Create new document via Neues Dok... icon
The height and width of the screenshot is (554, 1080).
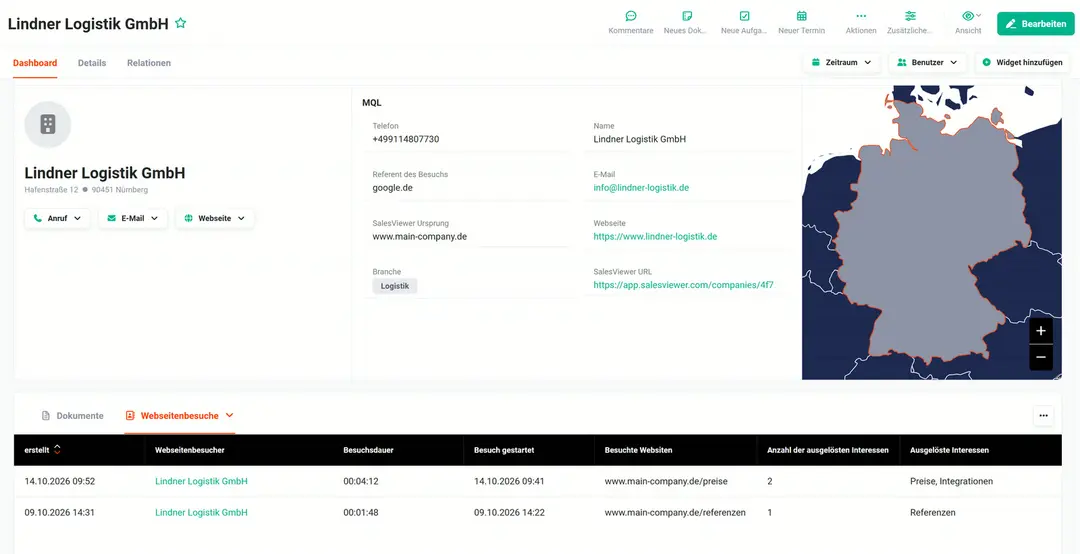pyautogui.click(x=687, y=16)
